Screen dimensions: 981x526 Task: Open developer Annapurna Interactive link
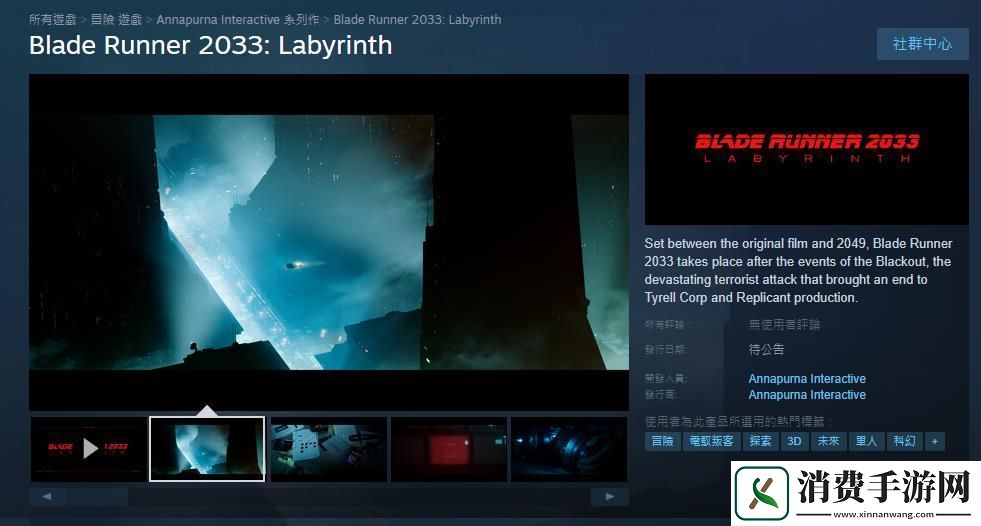pyautogui.click(x=807, y=378)
